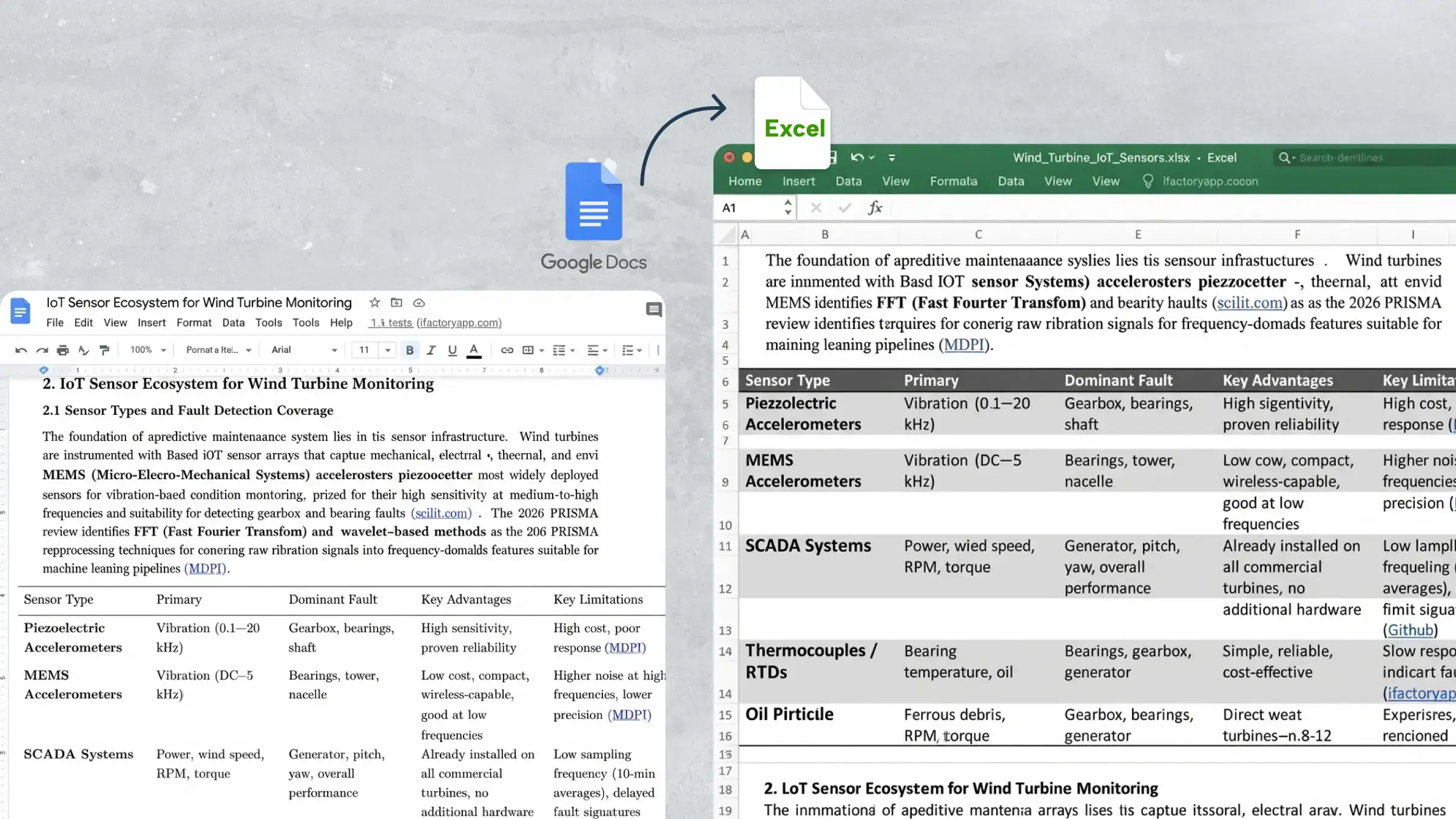Select column B header in Excel
This screenshot has height=819, width=1456.
tap(825, 234)
